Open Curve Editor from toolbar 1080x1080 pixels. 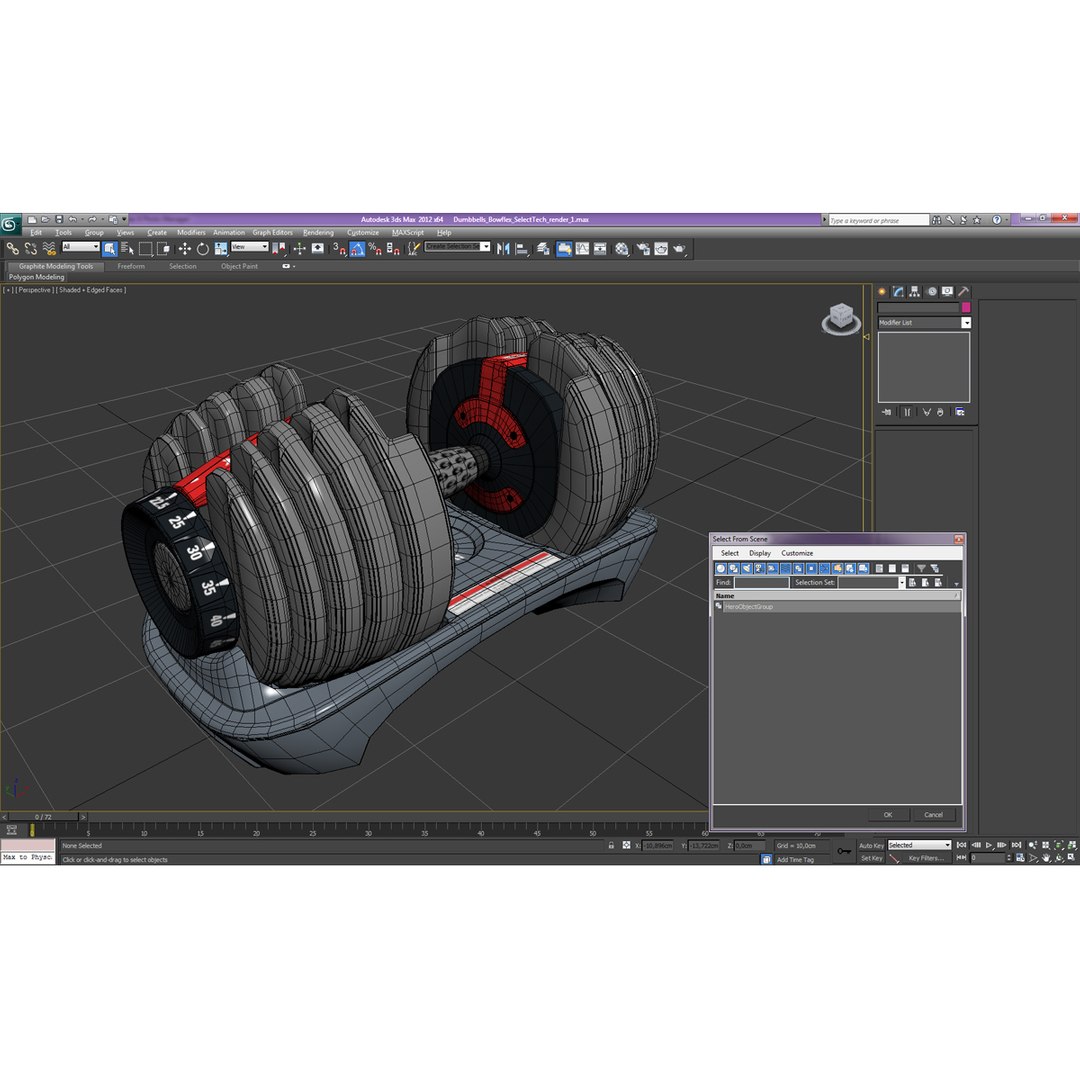point(583,249)
